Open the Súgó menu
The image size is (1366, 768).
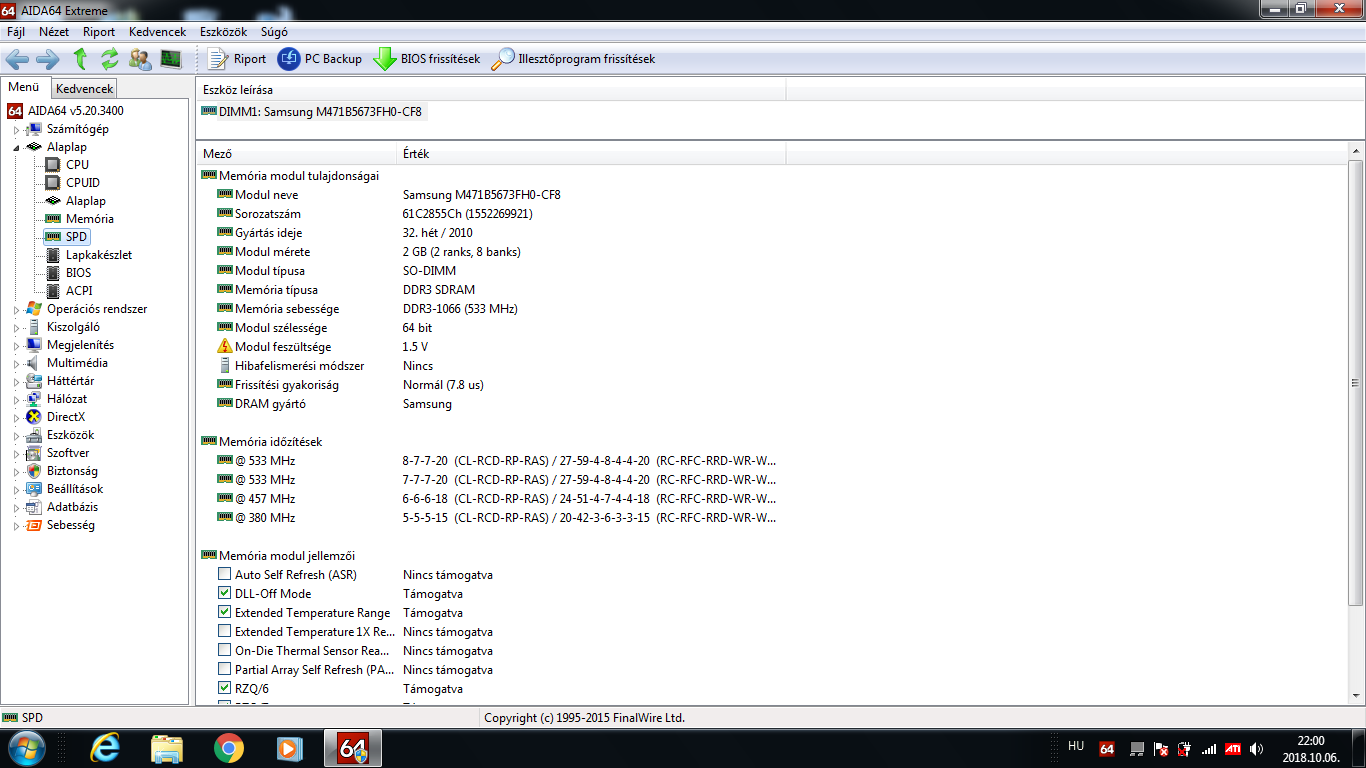click(274, 32)
